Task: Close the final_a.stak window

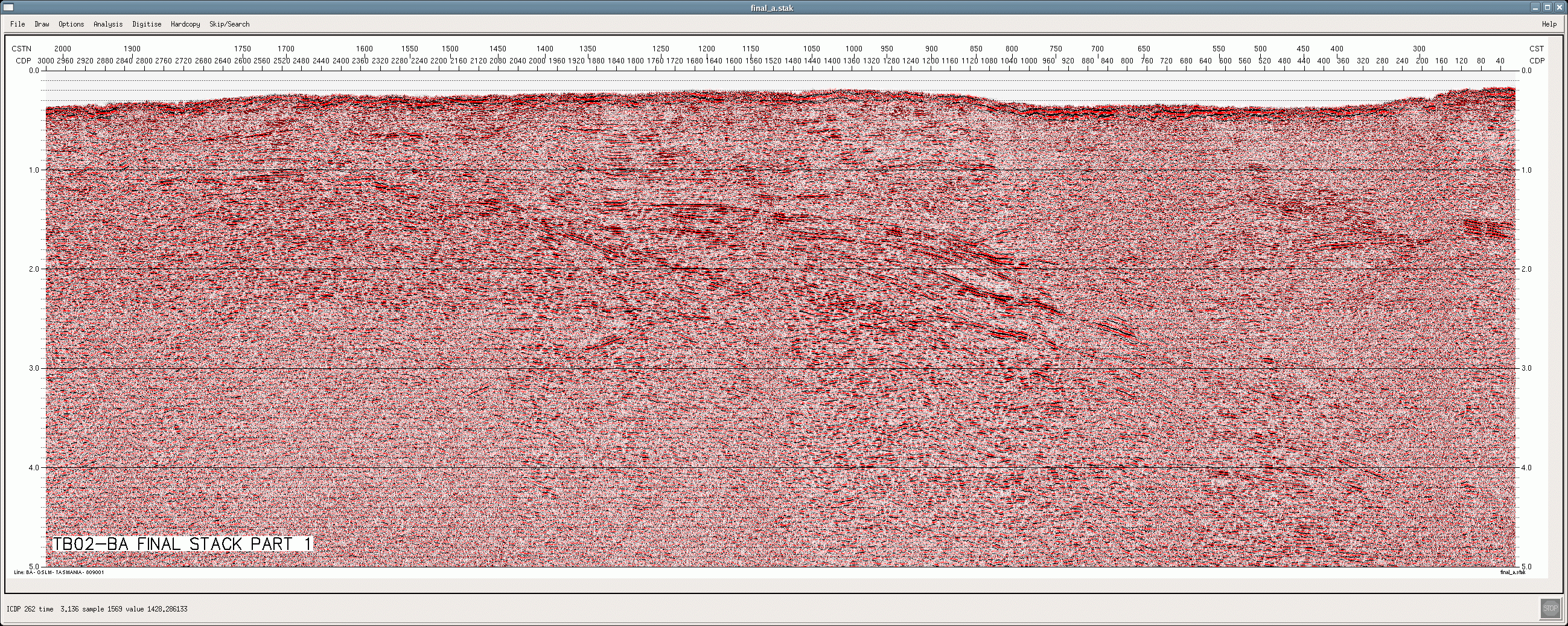Action: point(1559,7)
